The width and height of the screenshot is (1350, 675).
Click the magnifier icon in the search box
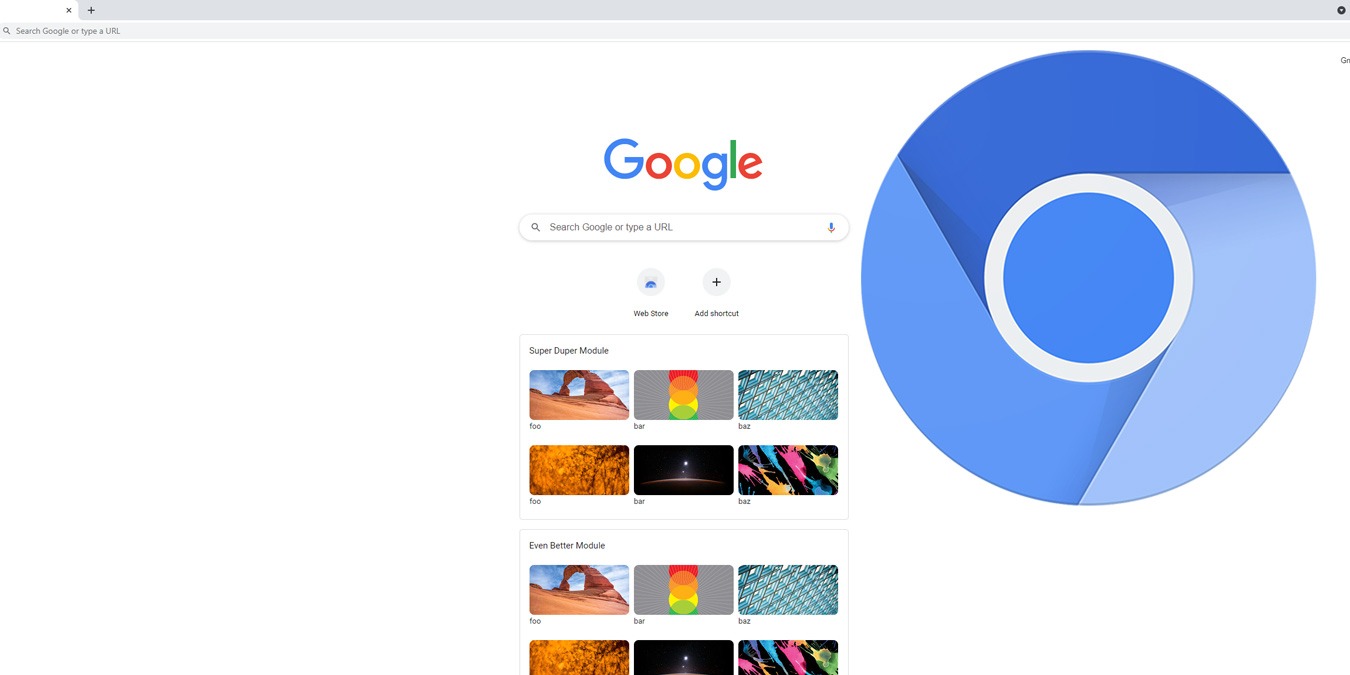pos(535,227)
